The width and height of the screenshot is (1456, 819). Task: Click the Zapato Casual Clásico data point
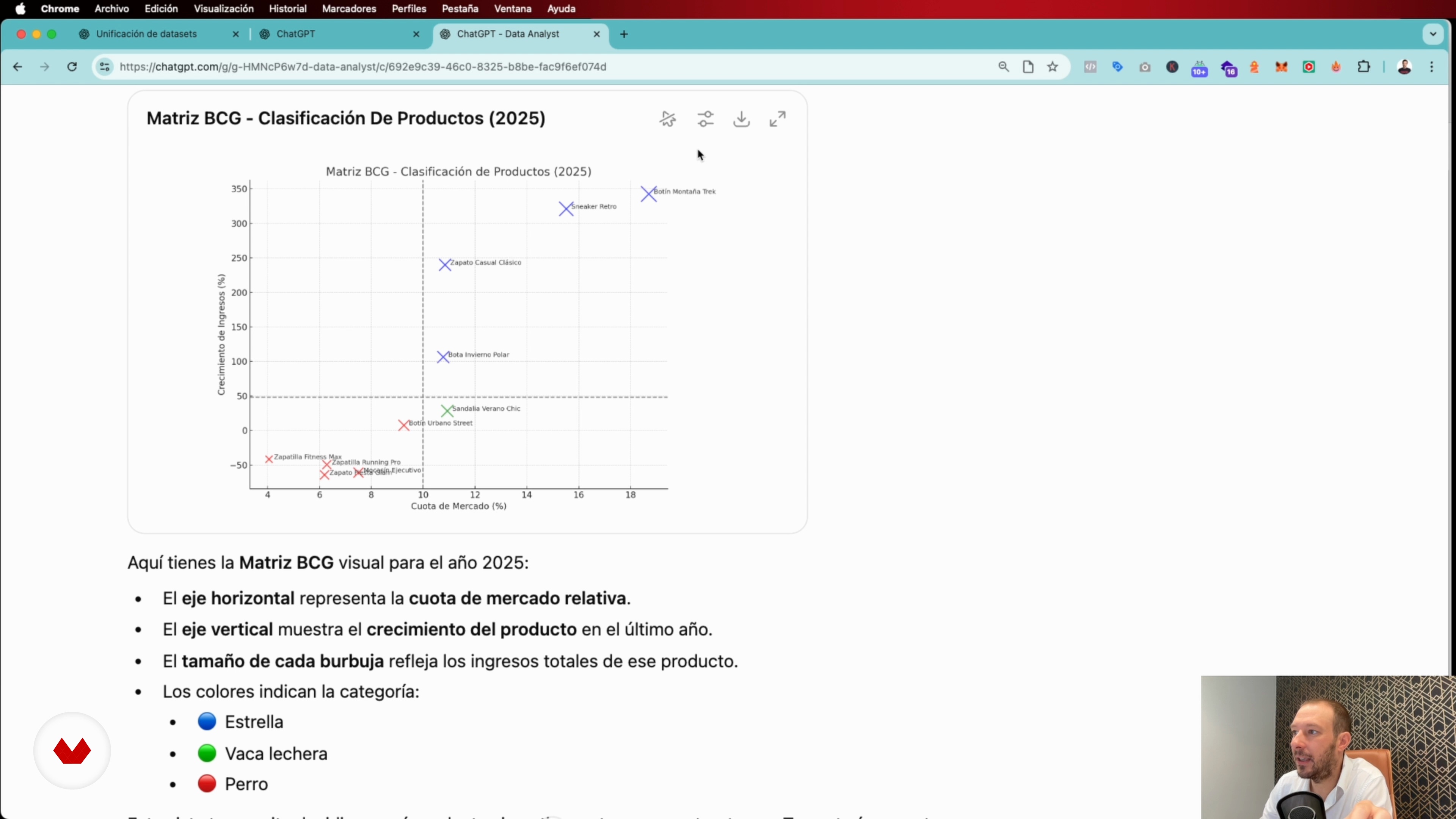[445, 265]
